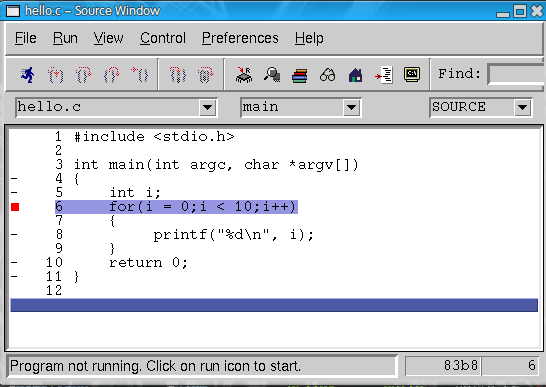
Task: Click the "int i;" code line
Action: coord(135,193)
